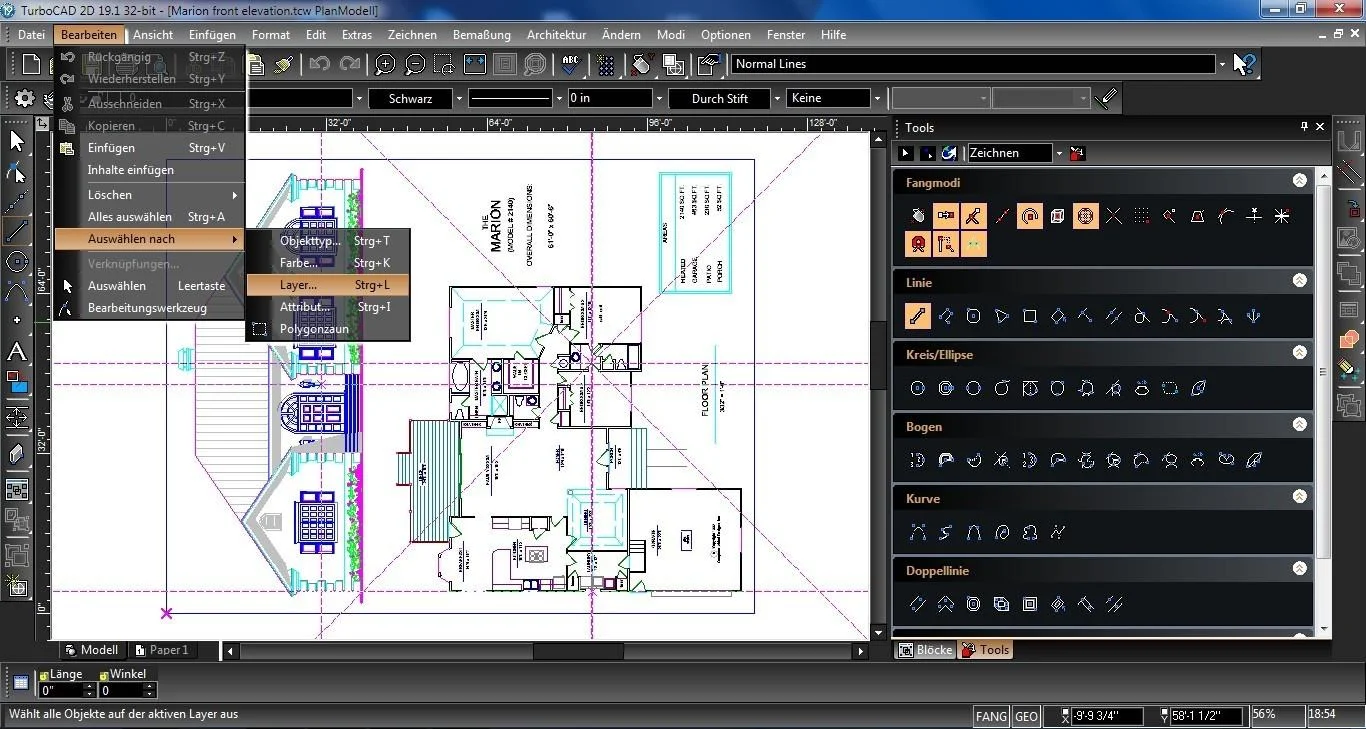Toggle the FANG snap mode in the statusbar
This screenshot has height=729, width=1366.
coord(990,716)
